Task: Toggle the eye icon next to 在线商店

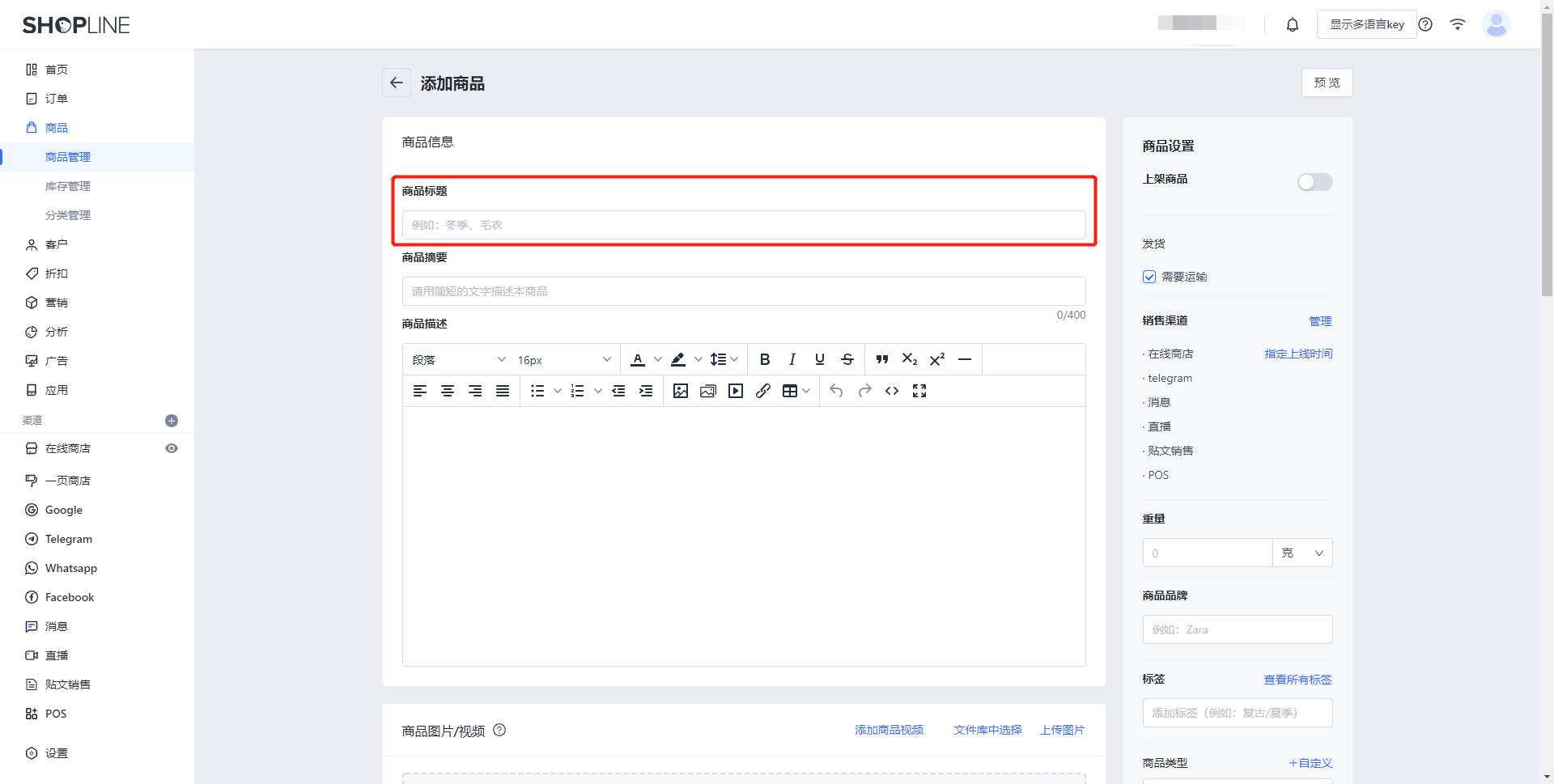Action: pos(172,448)
